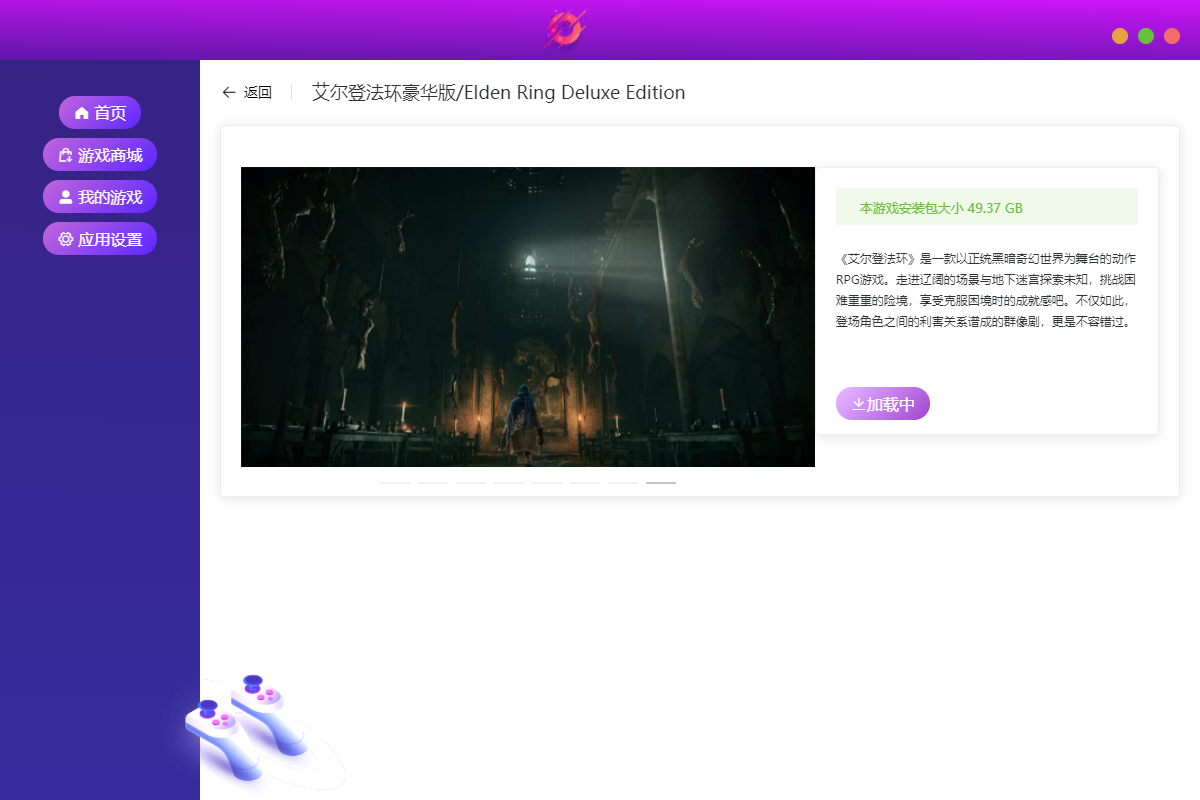Select the fourth carousel slide indicator
Image resolution: width=1200 pixels, height=800 pixels.
(509, 482)
